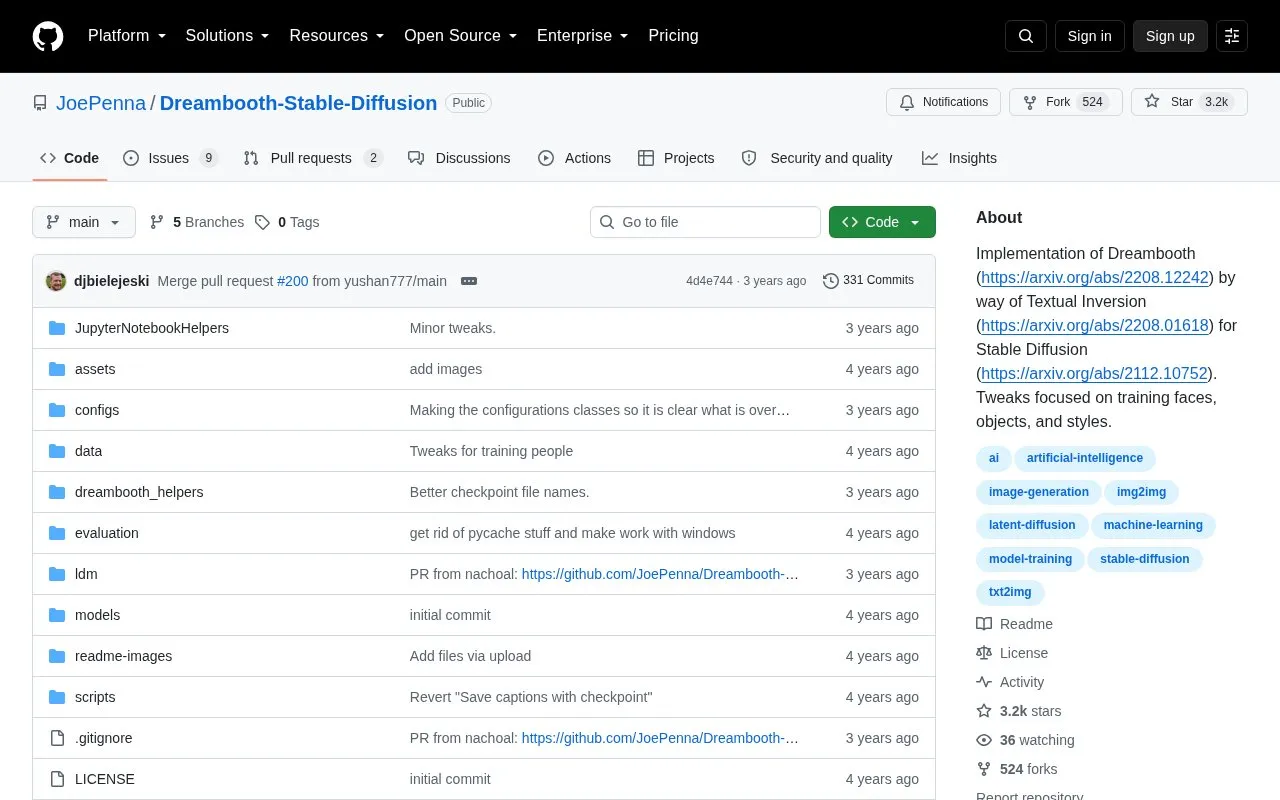1280x800 pixels.
Task: Switch to the Pull requests tab
Action: pos(313,158)
